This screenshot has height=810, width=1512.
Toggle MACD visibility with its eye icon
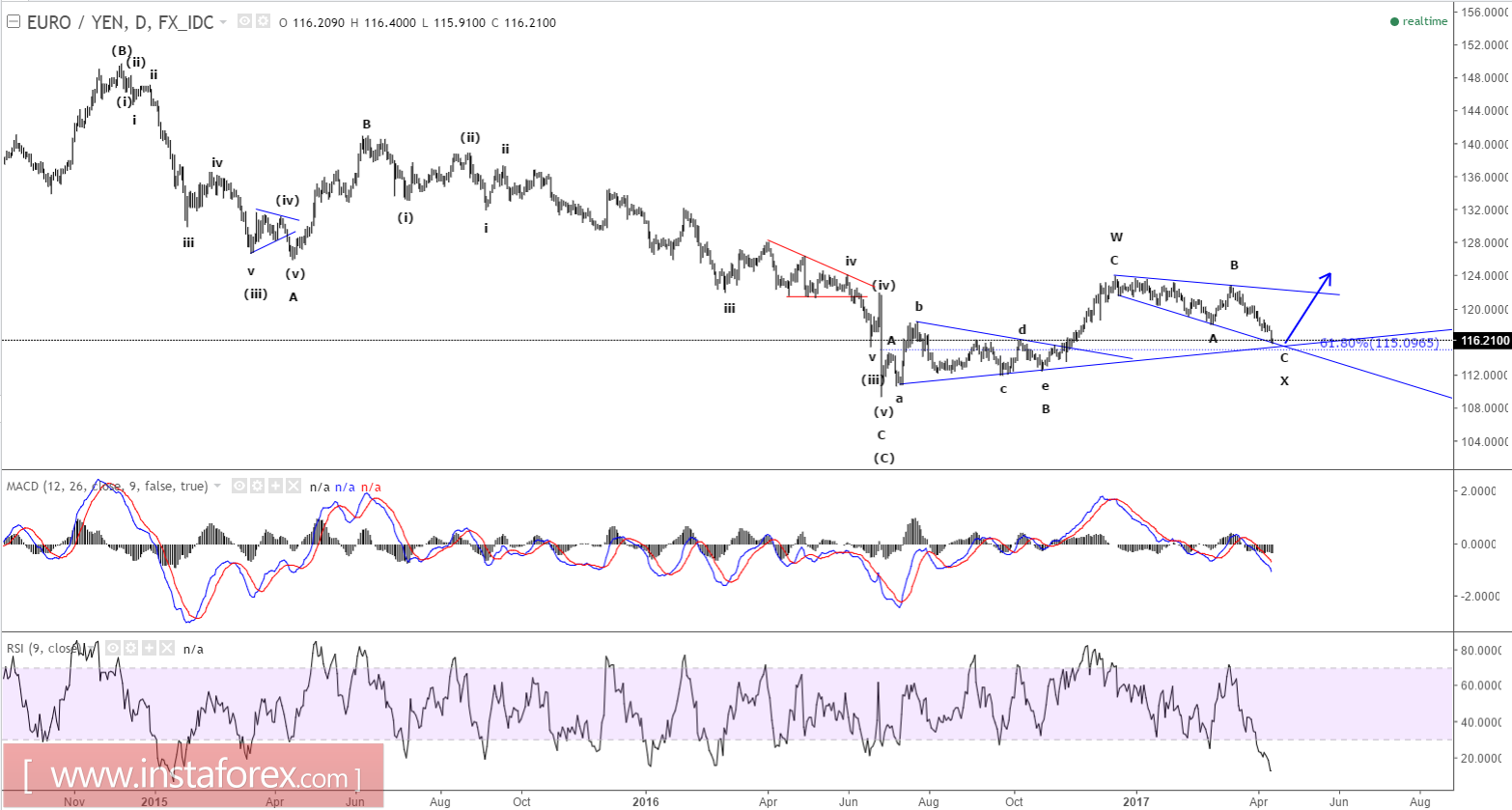point(239,486)
